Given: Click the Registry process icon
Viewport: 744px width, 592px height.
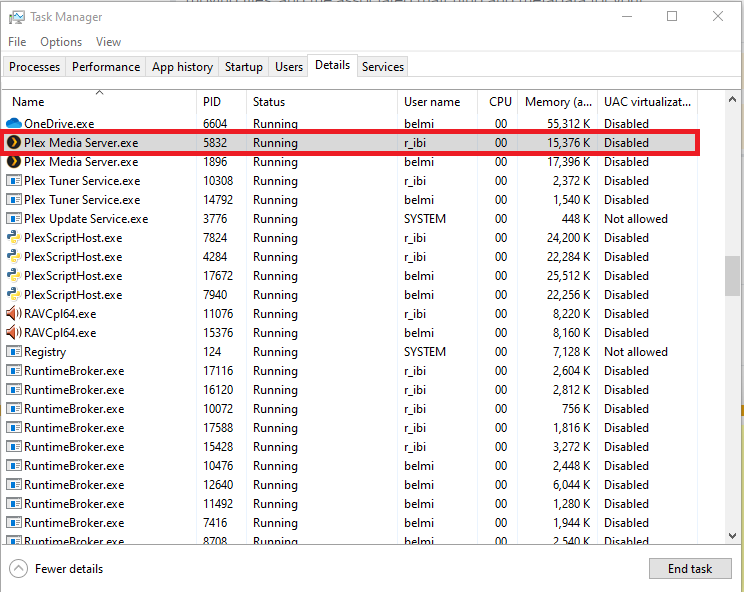Looking at the screenshot, I should point(14,352).
